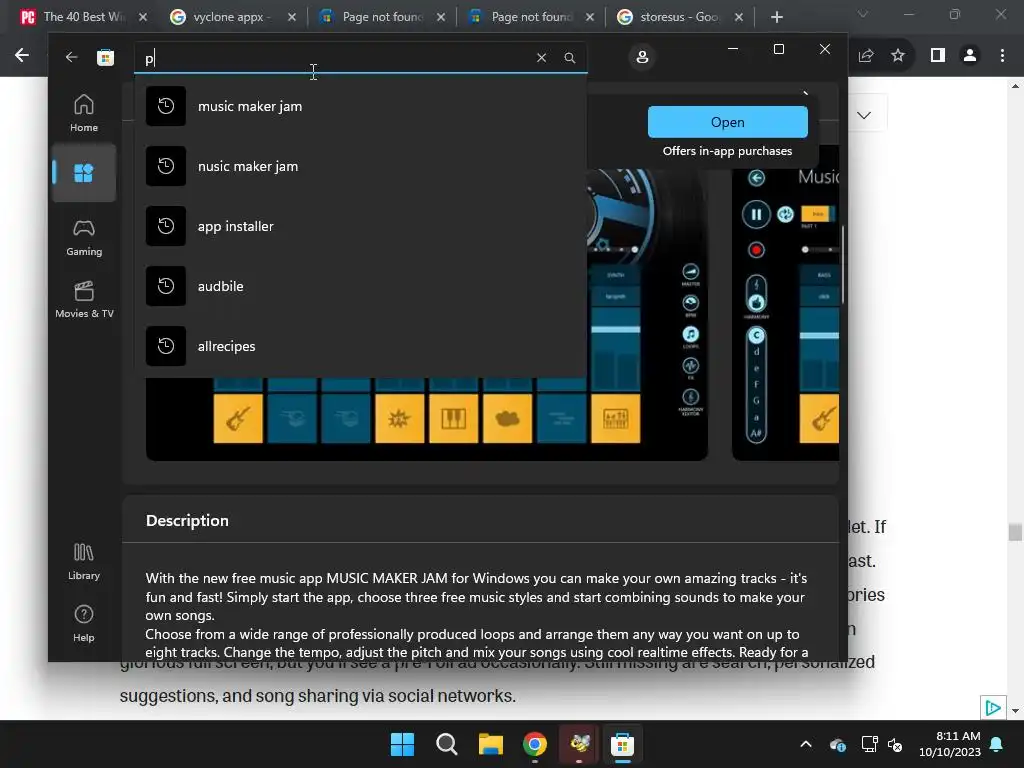The width and height of the screenshot is (1024, 768).
Task: Click the ad choices icon on the page
Action: click(x=993, y=708)
